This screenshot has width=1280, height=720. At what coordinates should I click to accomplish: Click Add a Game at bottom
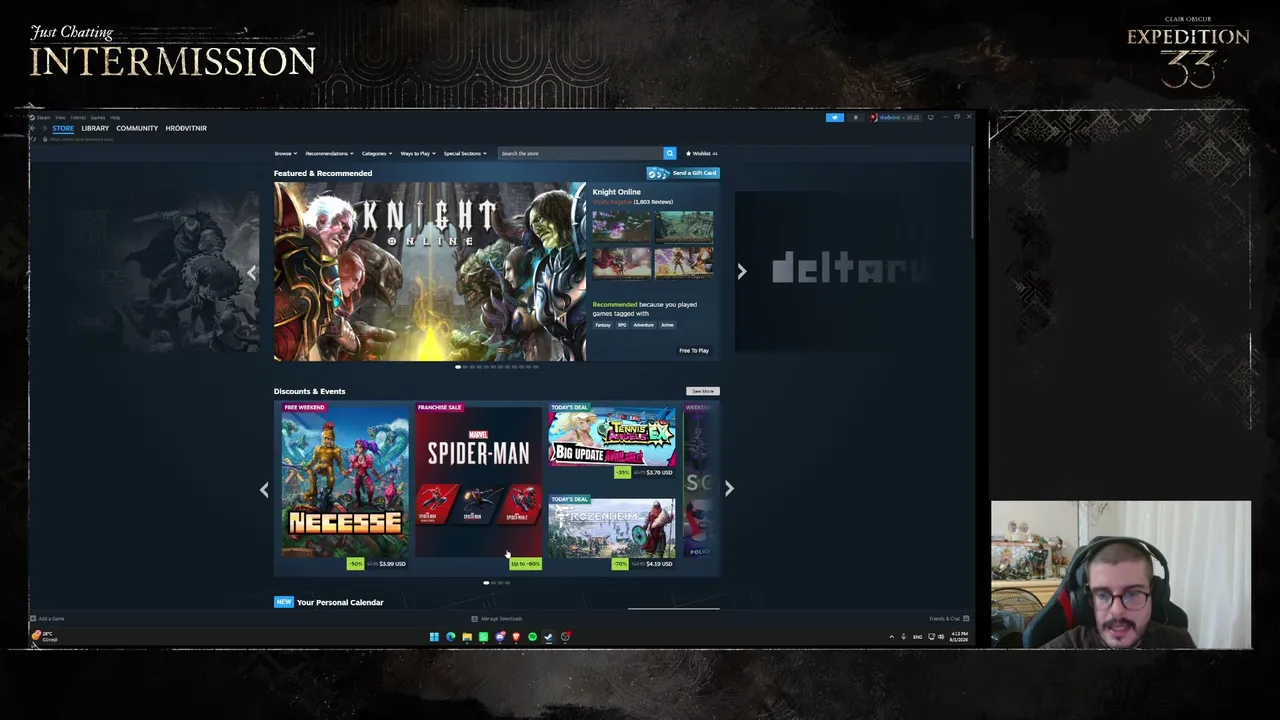tap(47, 619)
